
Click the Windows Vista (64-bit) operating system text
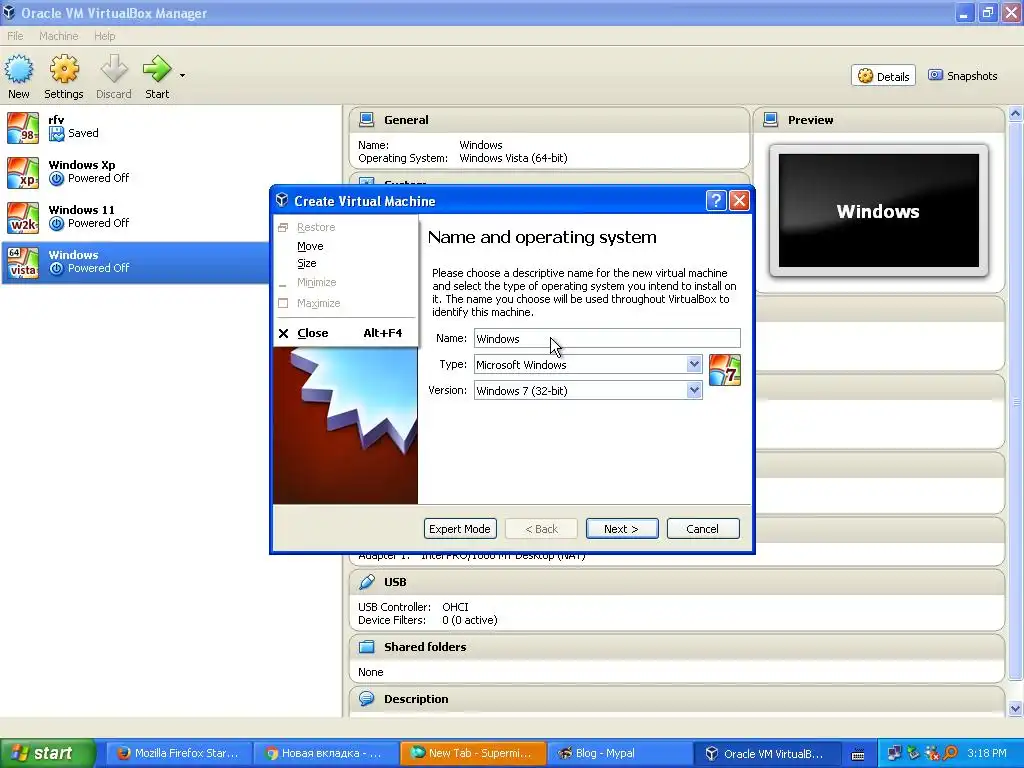pyautogui.click(x=513, y=158)
